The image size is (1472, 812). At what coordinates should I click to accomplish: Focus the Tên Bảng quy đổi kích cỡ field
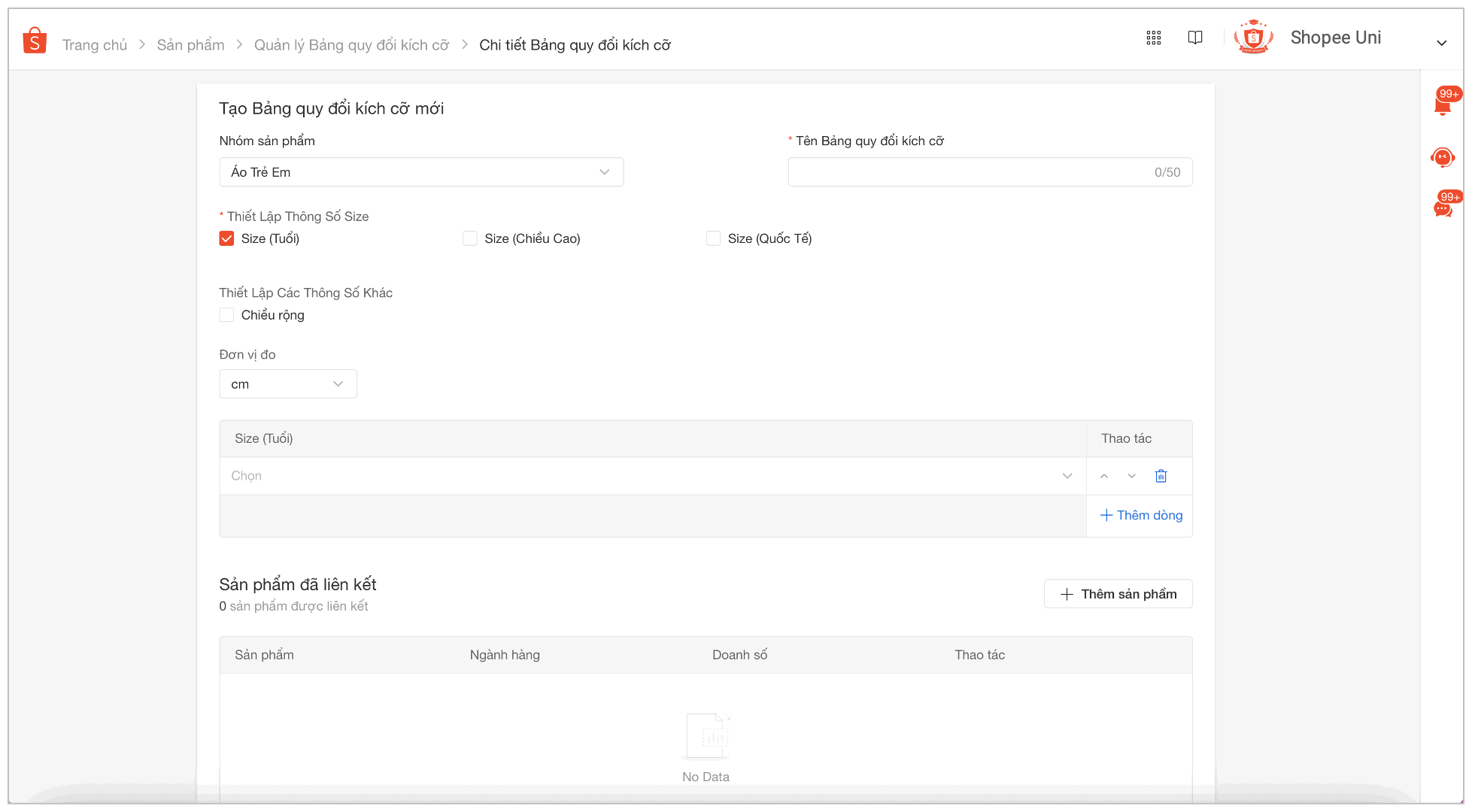click(970, 172)
